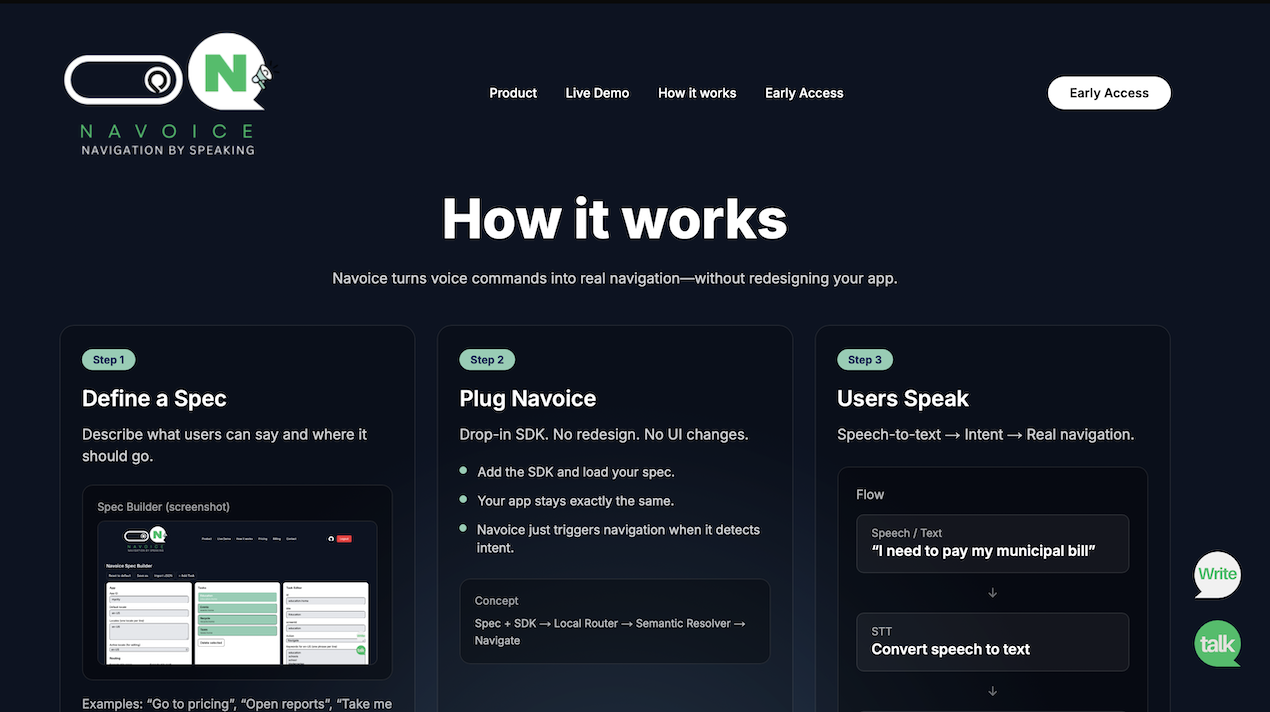Click the Step 2 badge
1270x712 pixels.
(x=487, y=360)
